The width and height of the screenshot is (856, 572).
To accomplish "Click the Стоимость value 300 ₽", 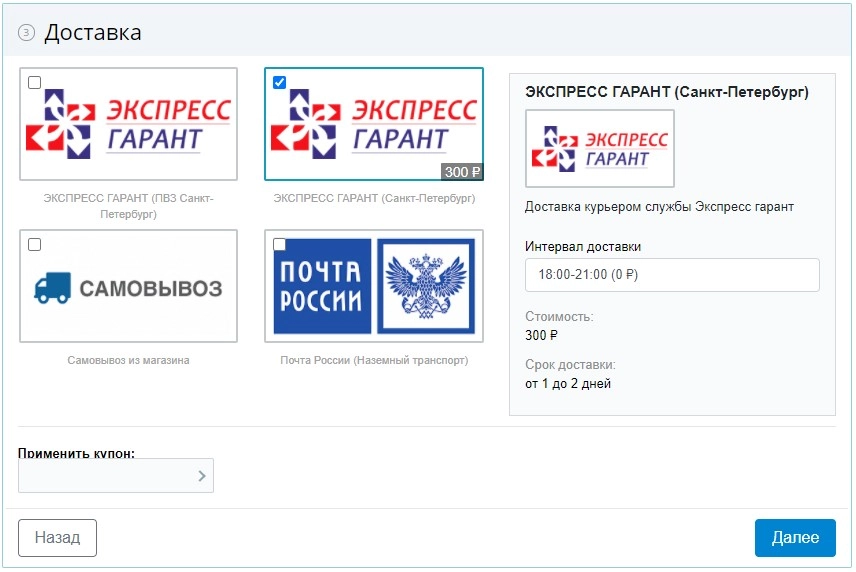I will click(541, 335).
